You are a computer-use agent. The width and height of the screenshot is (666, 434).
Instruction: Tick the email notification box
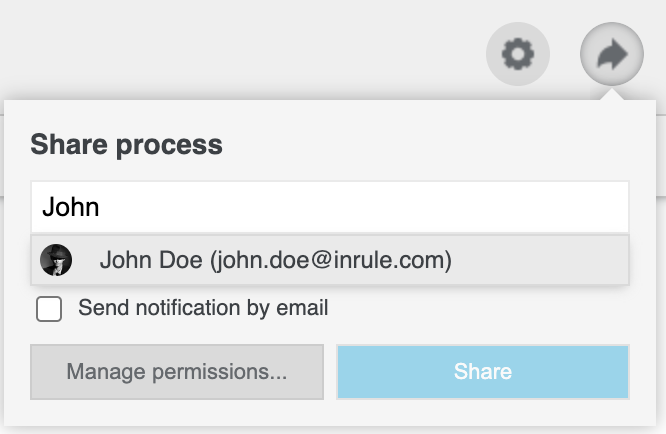49,309
